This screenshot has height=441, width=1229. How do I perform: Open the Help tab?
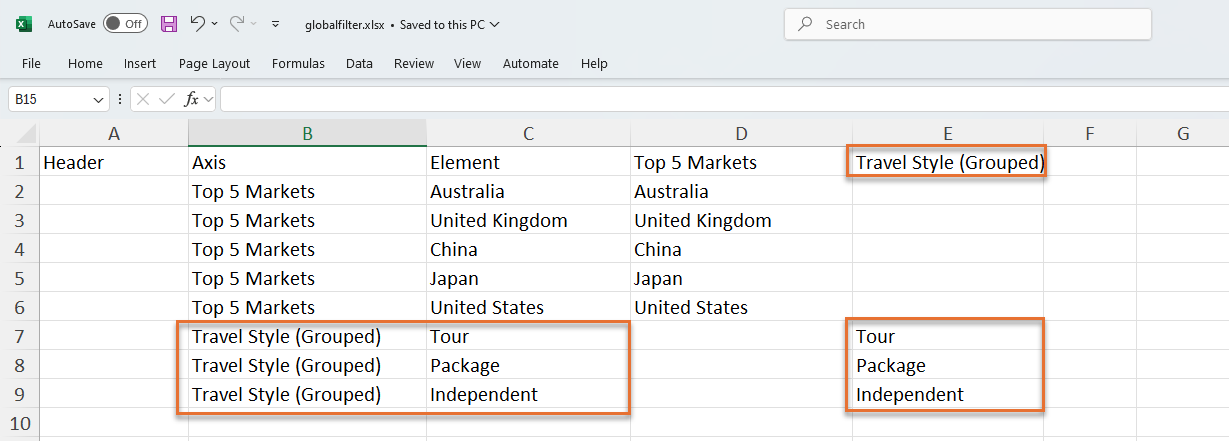click(x=594, y=63)
